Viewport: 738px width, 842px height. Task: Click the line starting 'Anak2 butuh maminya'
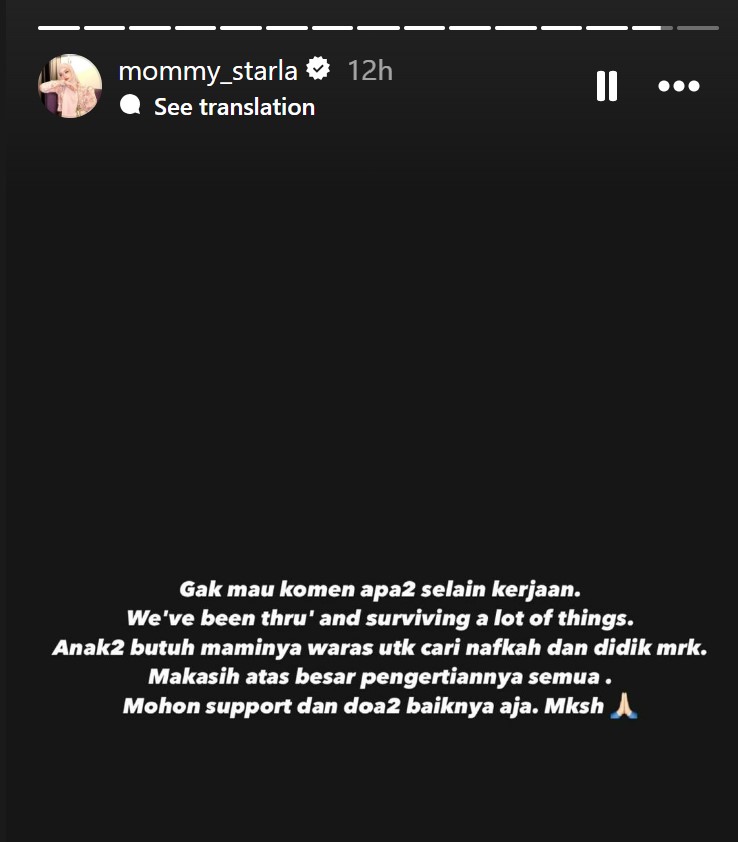380,647
